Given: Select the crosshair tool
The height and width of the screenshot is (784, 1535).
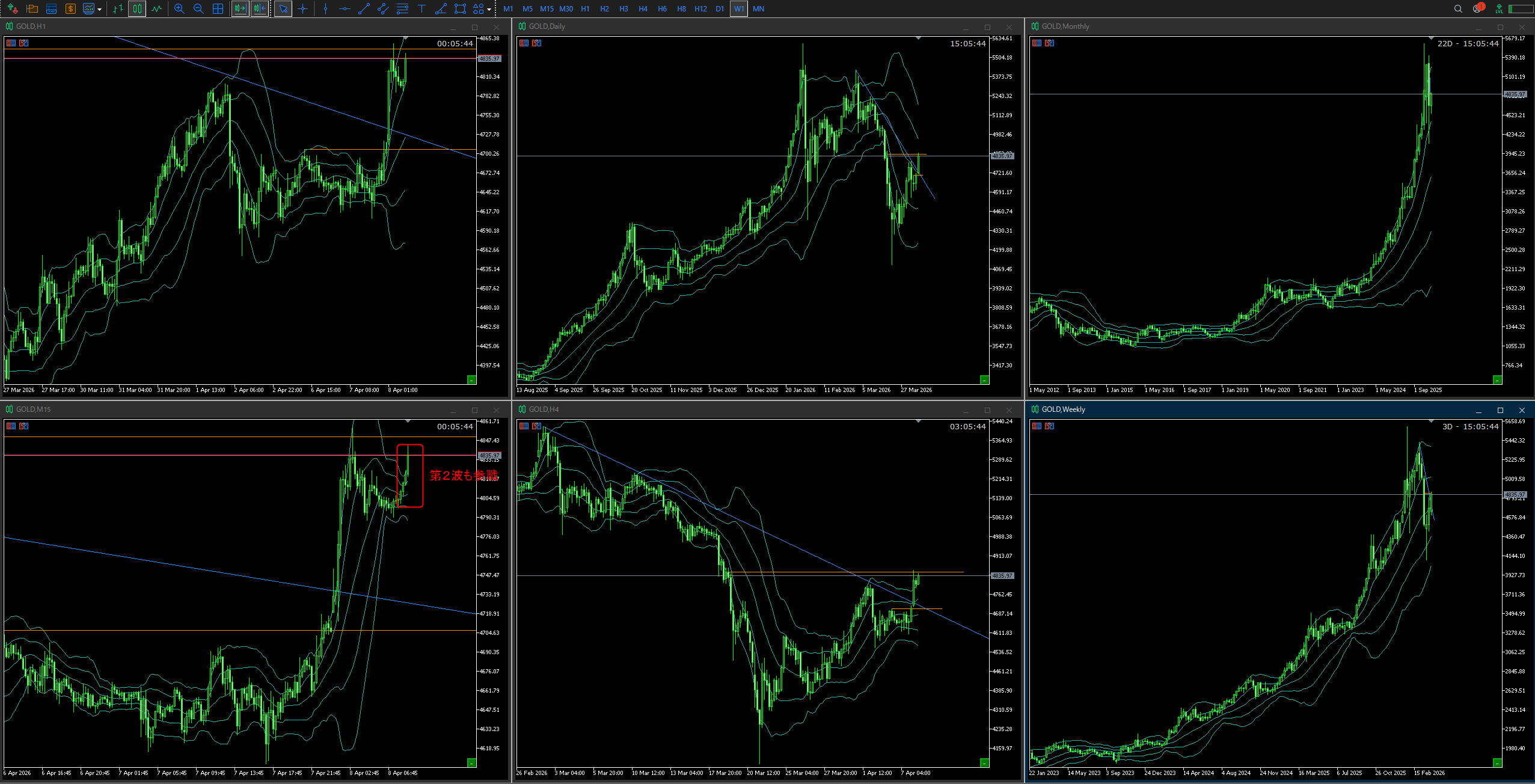Looking at the screenshot, I should (x=302, y=8).
